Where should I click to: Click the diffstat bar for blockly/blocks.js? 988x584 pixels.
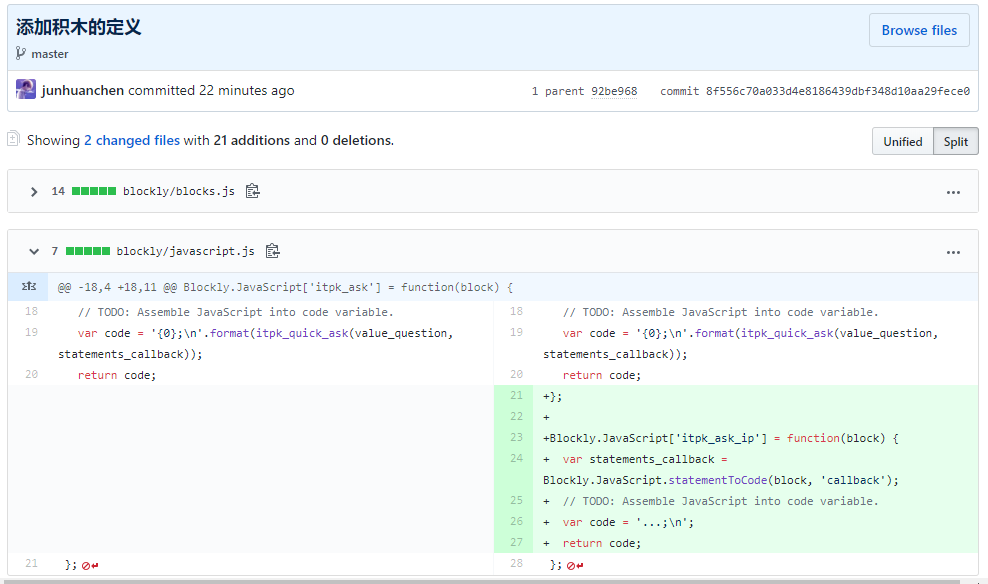coord(94,191)
